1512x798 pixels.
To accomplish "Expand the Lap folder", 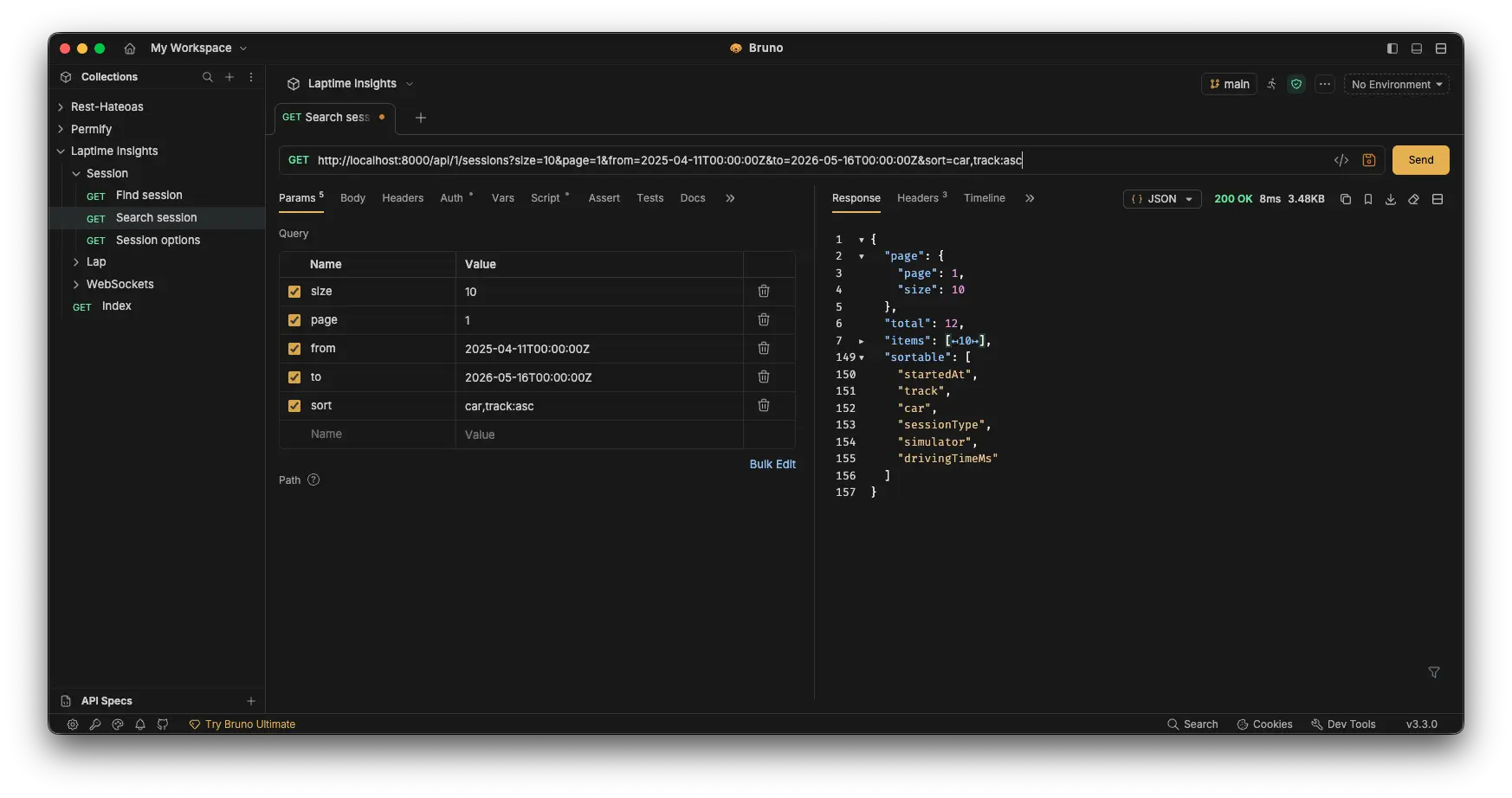I will pos(76,262).
